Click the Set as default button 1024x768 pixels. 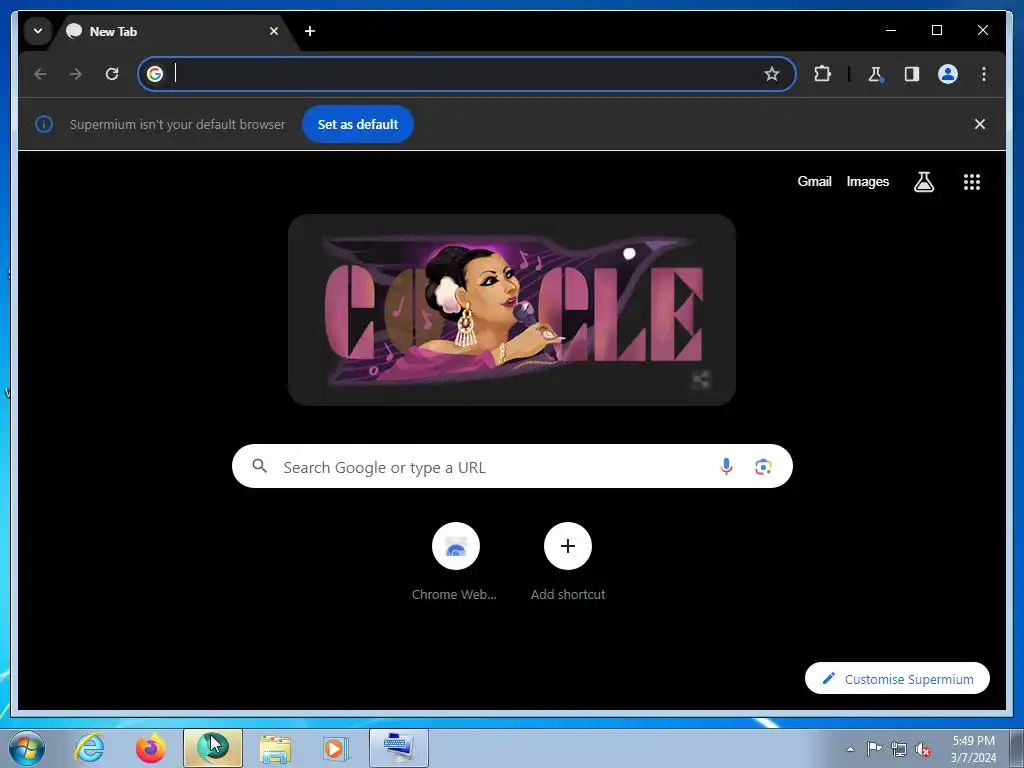pyautogui.click(x=358, y=124)
